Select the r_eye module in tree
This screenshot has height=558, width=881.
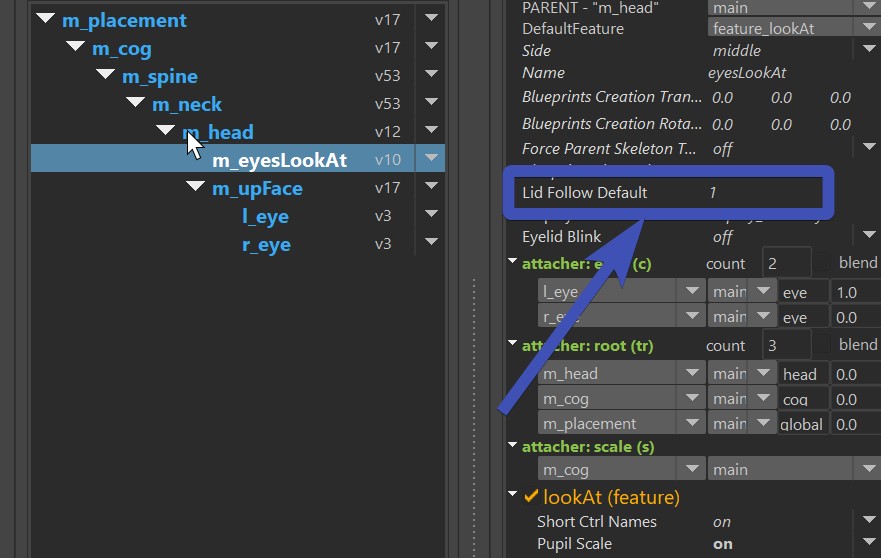[x=266, y=244]
